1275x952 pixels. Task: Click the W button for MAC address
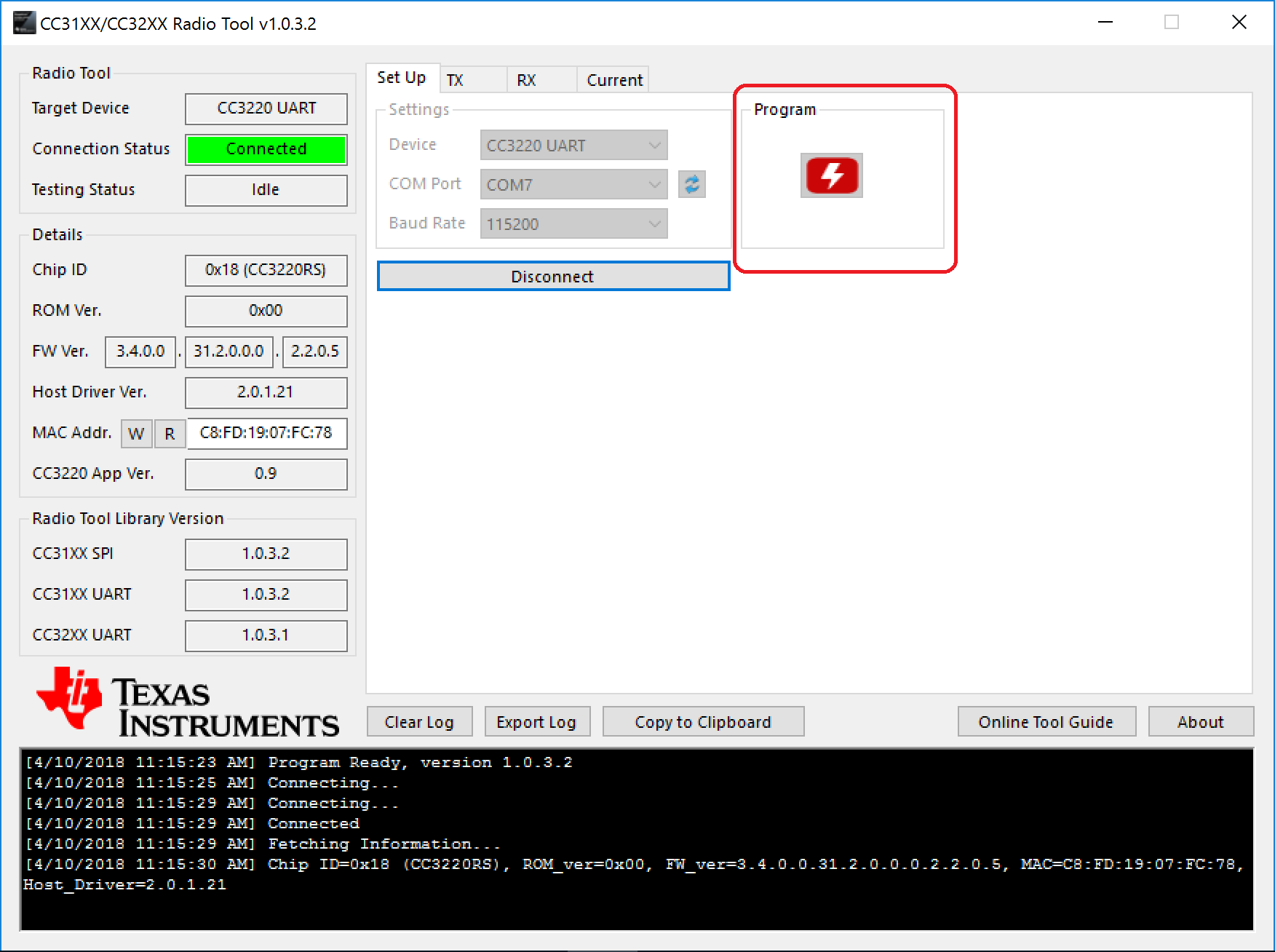pyautogui.click(x=136, y=434)
